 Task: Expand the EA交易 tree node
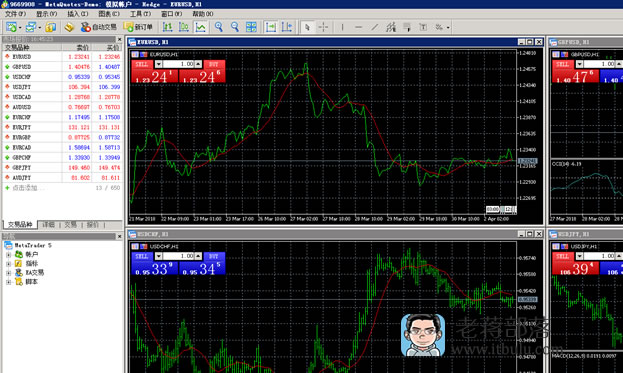click(x=8, y=273)
